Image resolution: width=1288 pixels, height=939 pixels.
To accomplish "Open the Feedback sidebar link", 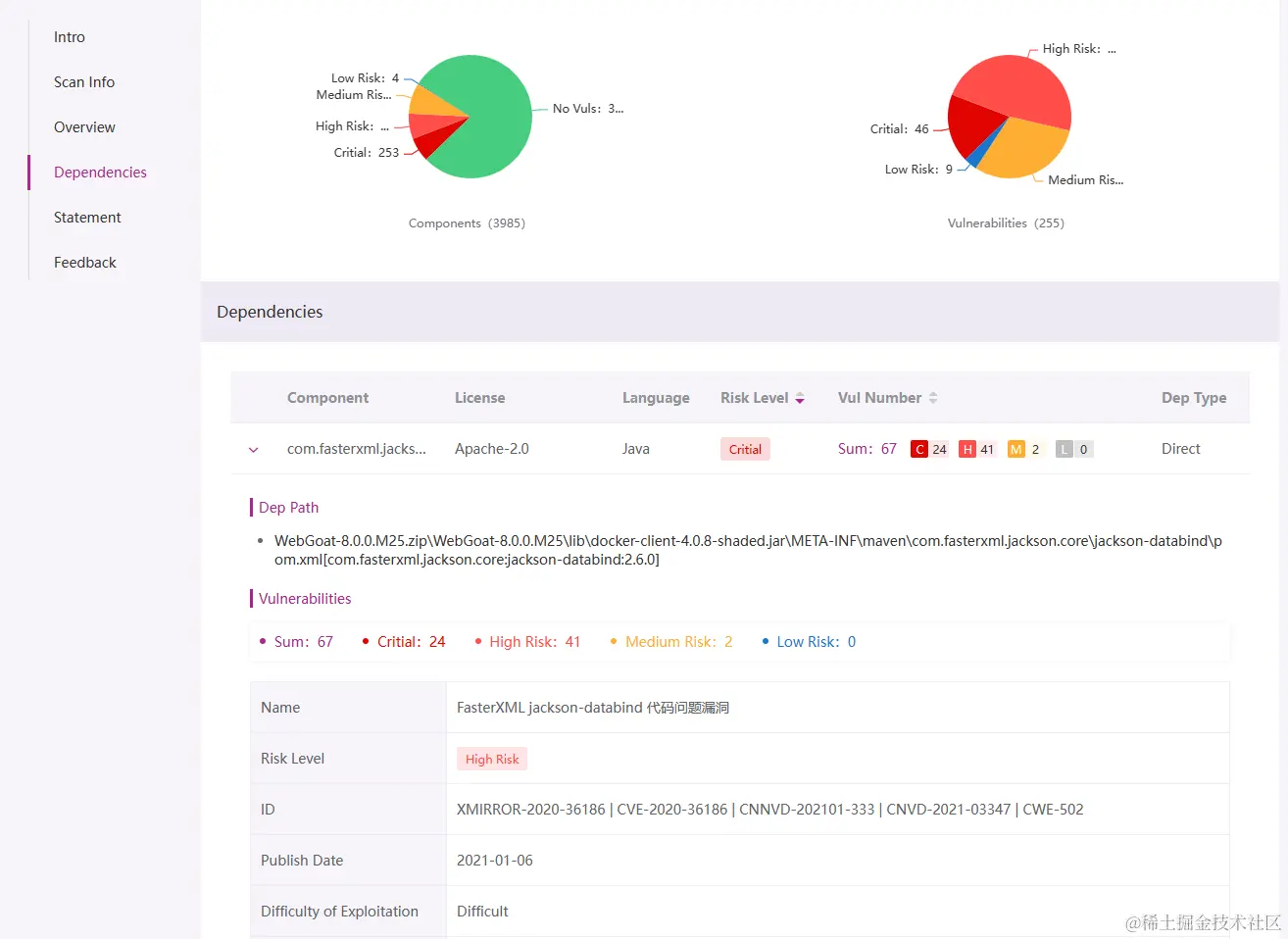I will 85,263.
